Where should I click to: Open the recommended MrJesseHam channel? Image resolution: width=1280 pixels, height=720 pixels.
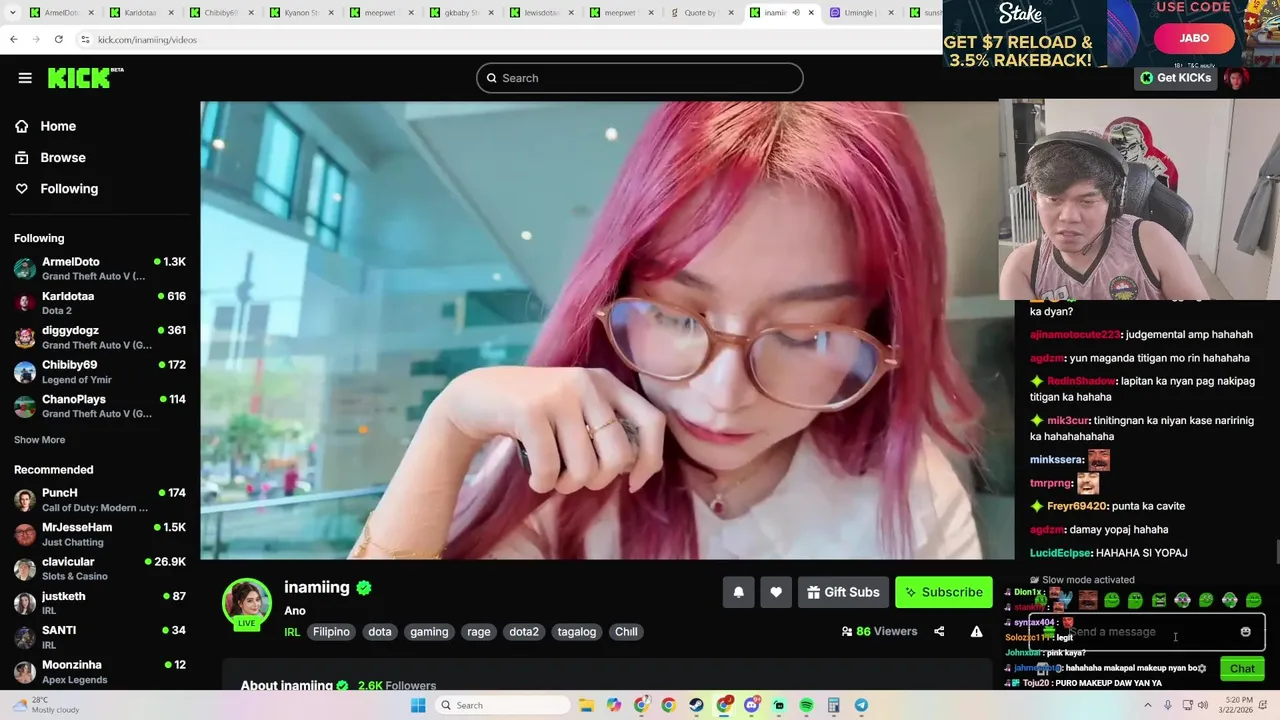coord(100,534)
